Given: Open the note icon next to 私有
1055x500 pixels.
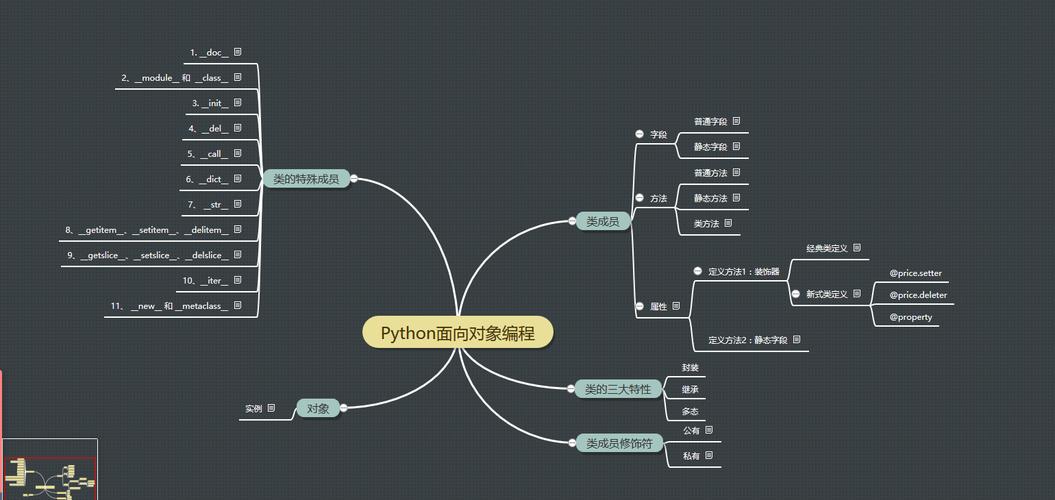Looking at the screenshot, I should click(709, 455).
